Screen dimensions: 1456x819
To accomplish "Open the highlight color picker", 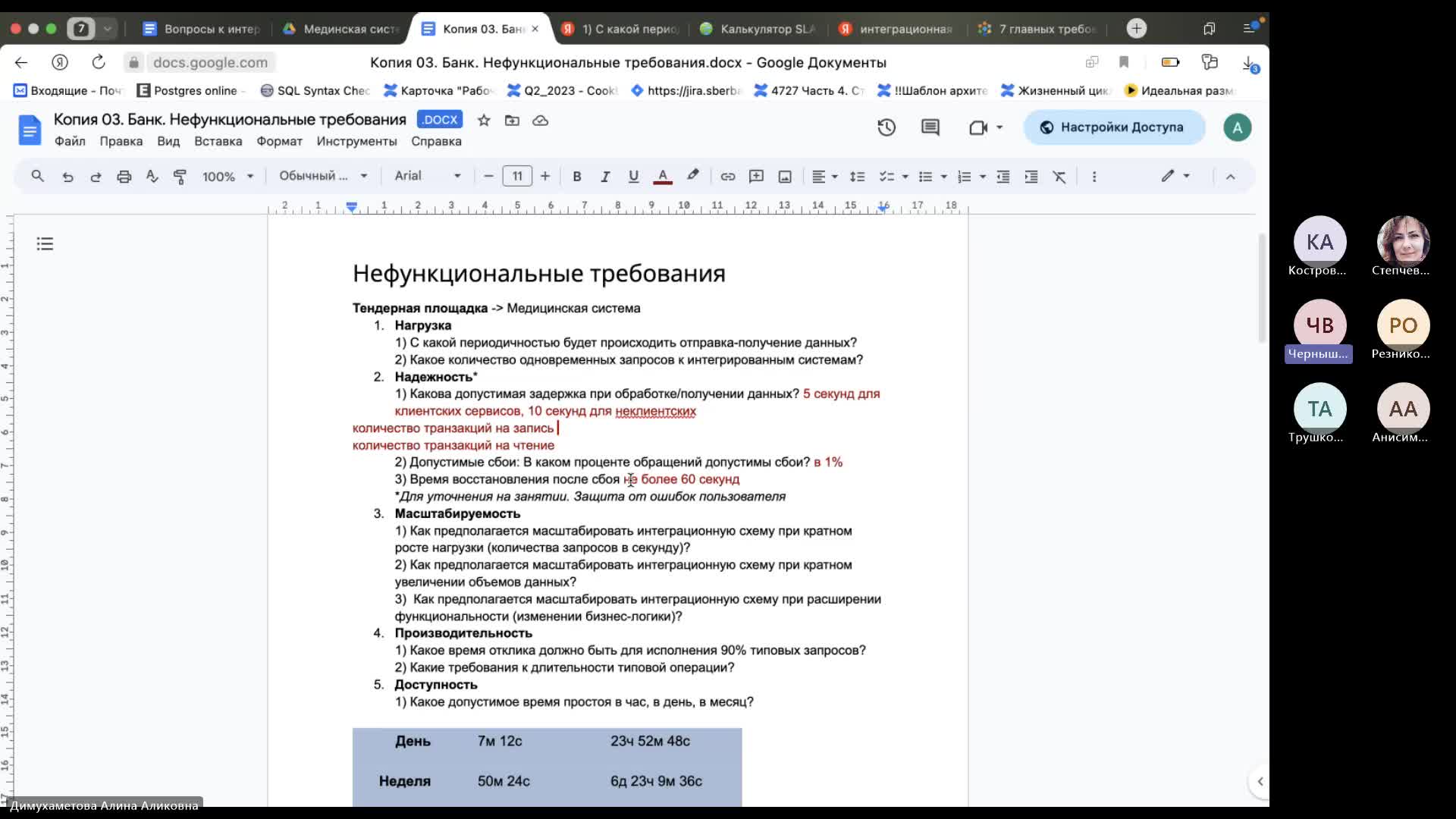I will [692, 176].
